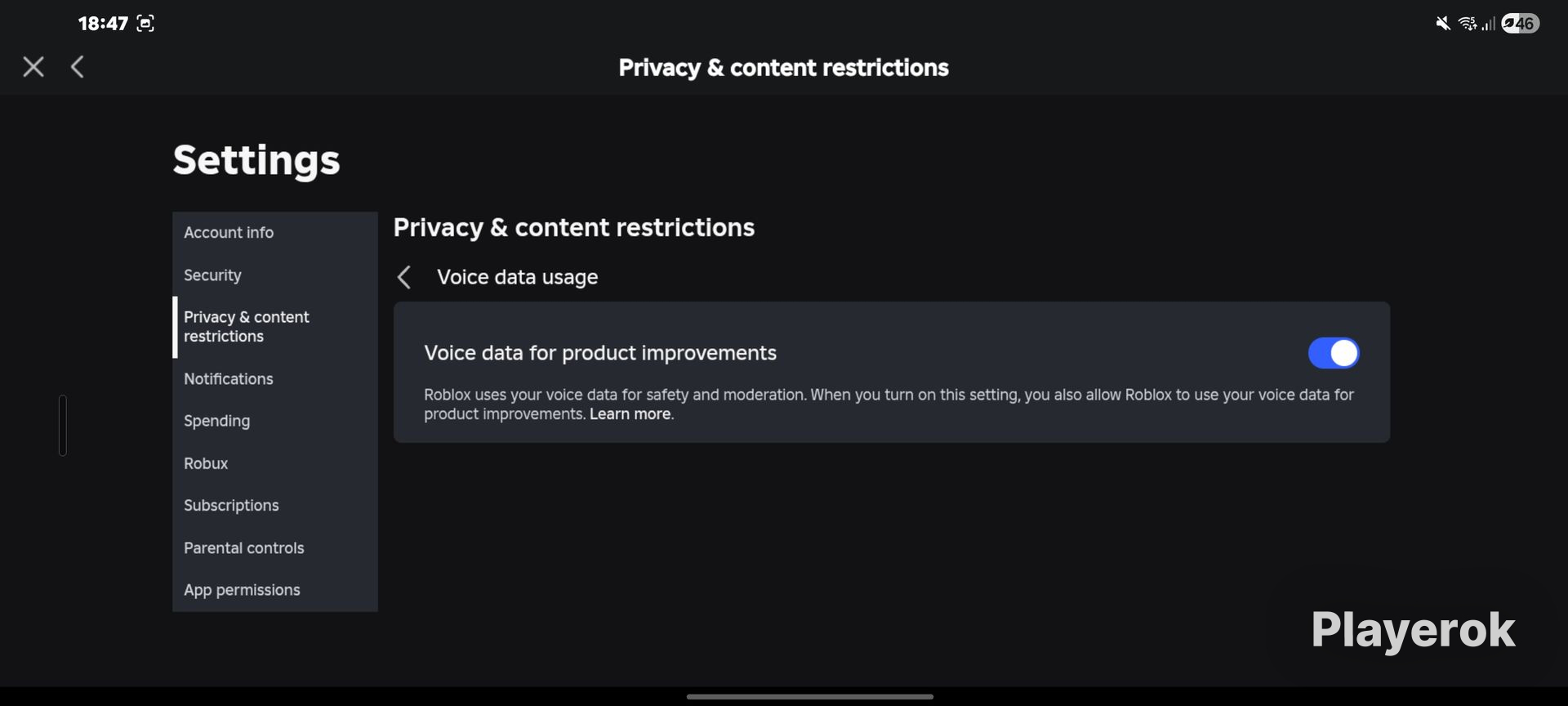Tap the home gesture bar at bottom
This screenshot has height=706, width=1568.
tap(809, 697)
